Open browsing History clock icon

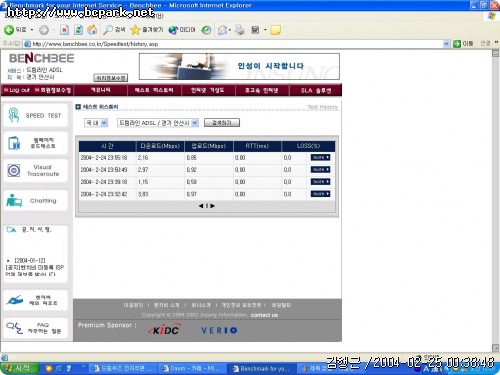pyautogui.click(x=206, y=30)
